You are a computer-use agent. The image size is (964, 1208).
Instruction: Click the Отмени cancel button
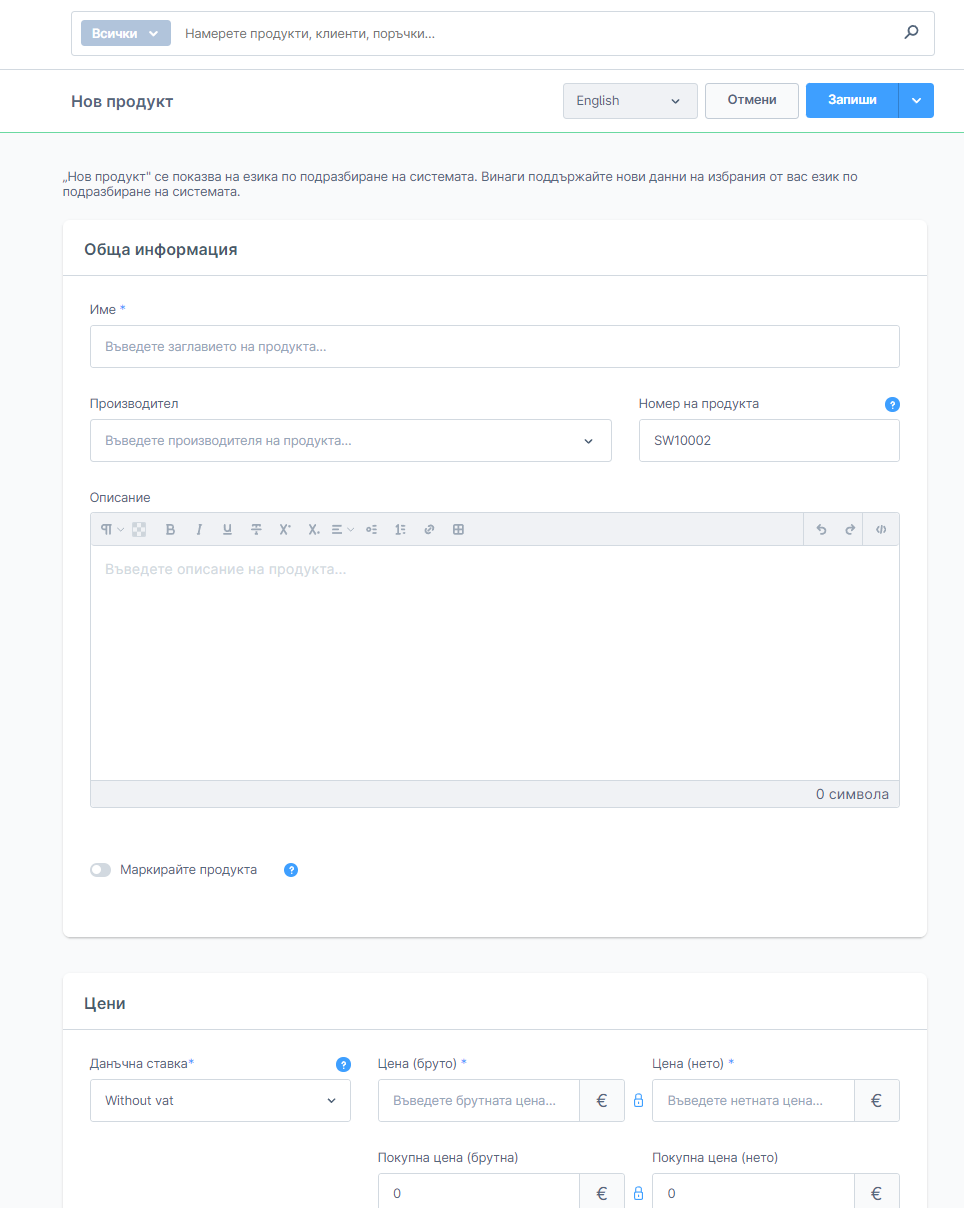coord(751,101)
